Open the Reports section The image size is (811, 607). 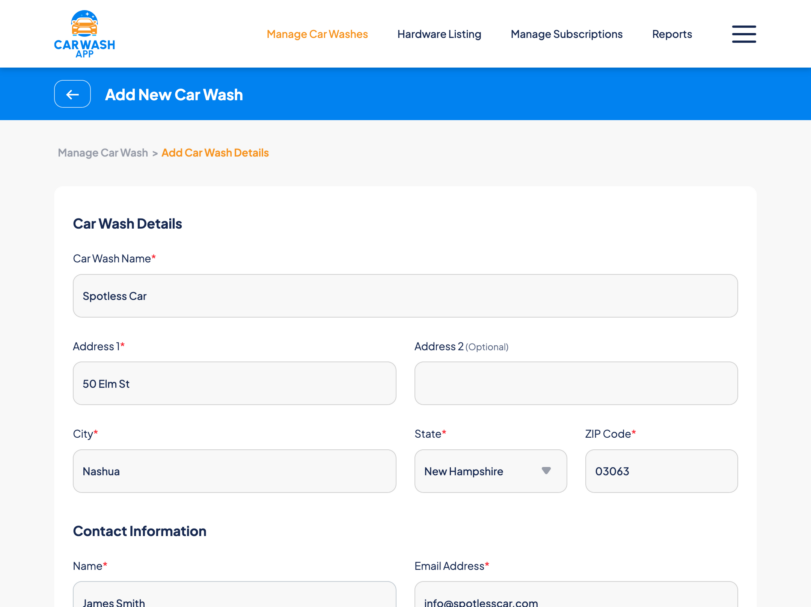point(672,34)
